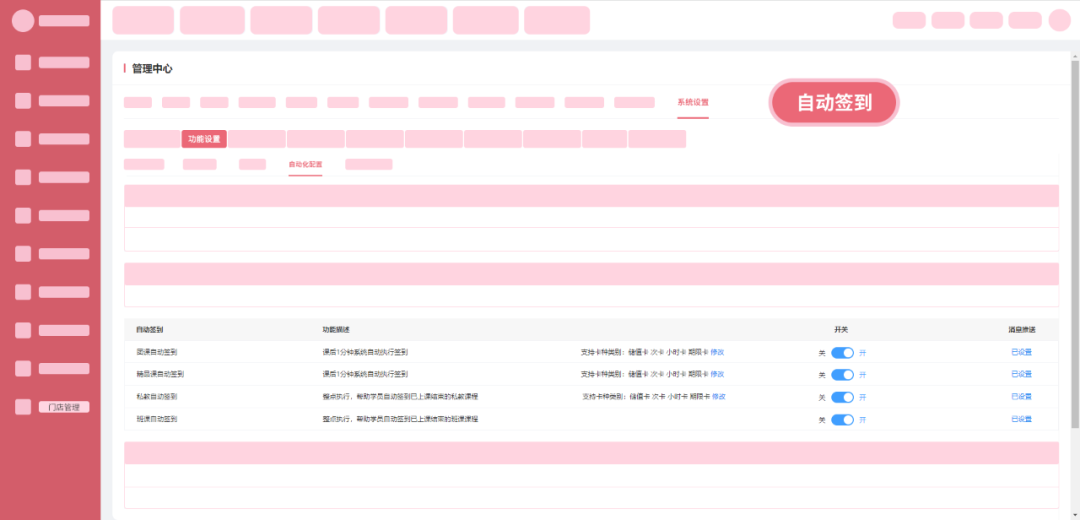Toggle the 团课自动签到 switch
The height and width of the screenshot is (520, 1080).
coord(842,352)
